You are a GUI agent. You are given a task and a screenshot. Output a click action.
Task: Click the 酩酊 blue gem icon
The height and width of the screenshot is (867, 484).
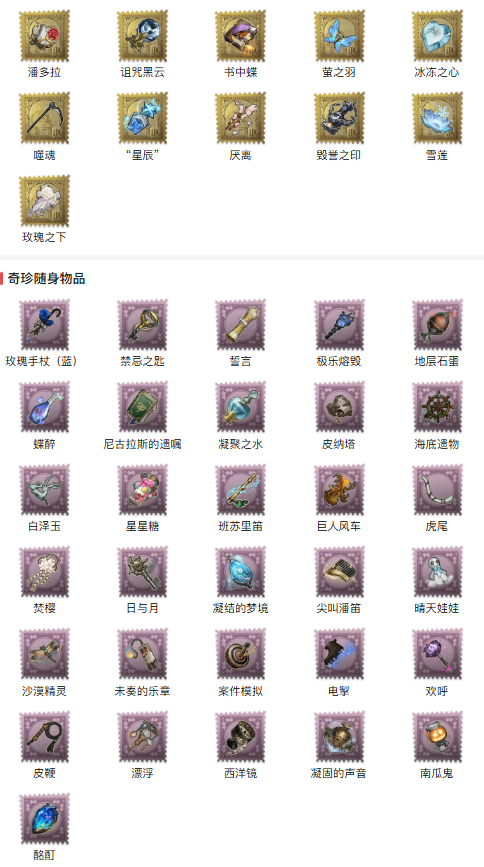pos(44,819)
